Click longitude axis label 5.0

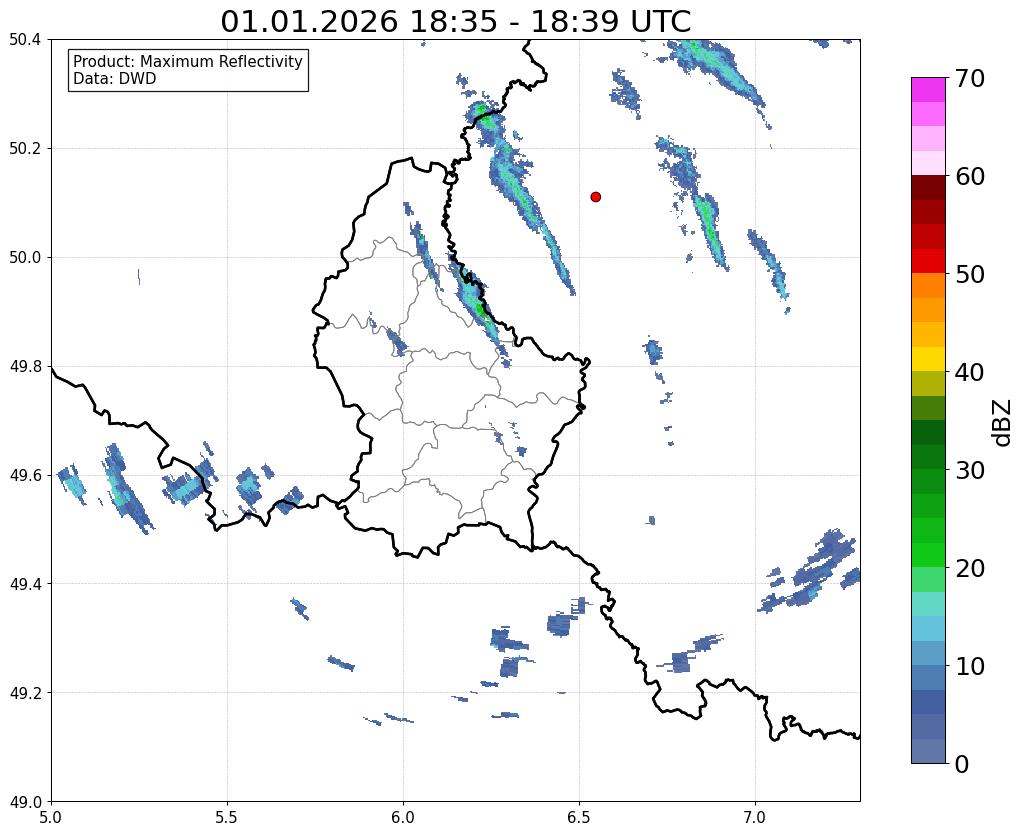51,818
